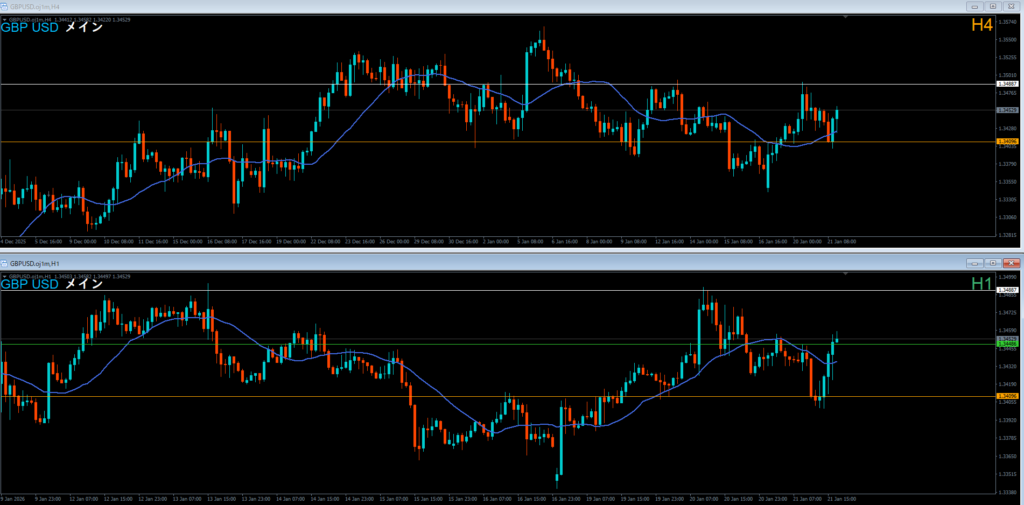Click the chart shift triangle in H4 chart

[846, 17]
